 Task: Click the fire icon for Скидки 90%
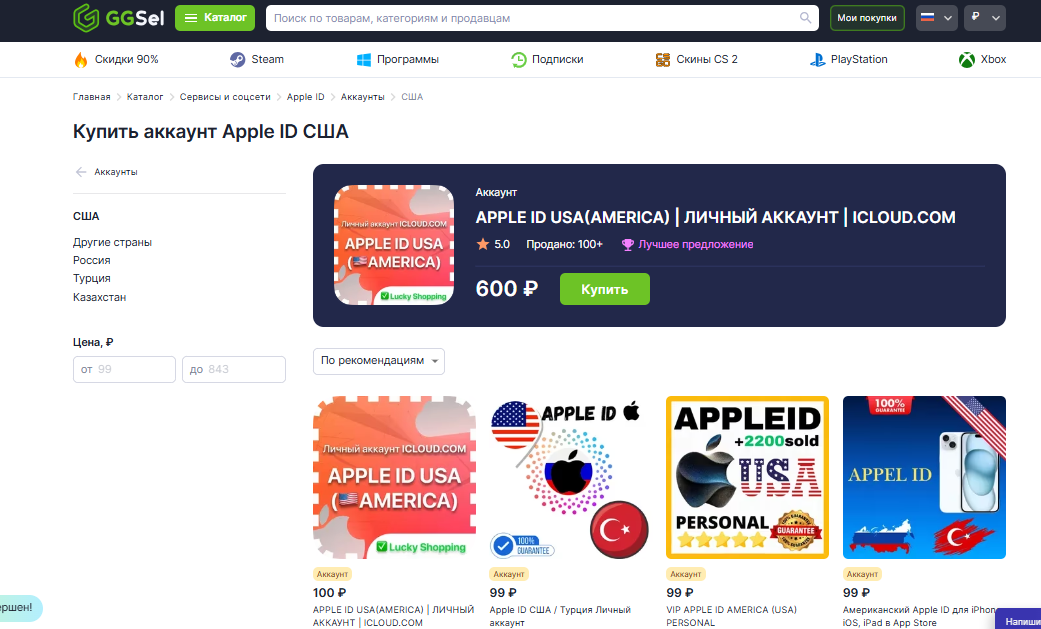(x=80, y=60)
